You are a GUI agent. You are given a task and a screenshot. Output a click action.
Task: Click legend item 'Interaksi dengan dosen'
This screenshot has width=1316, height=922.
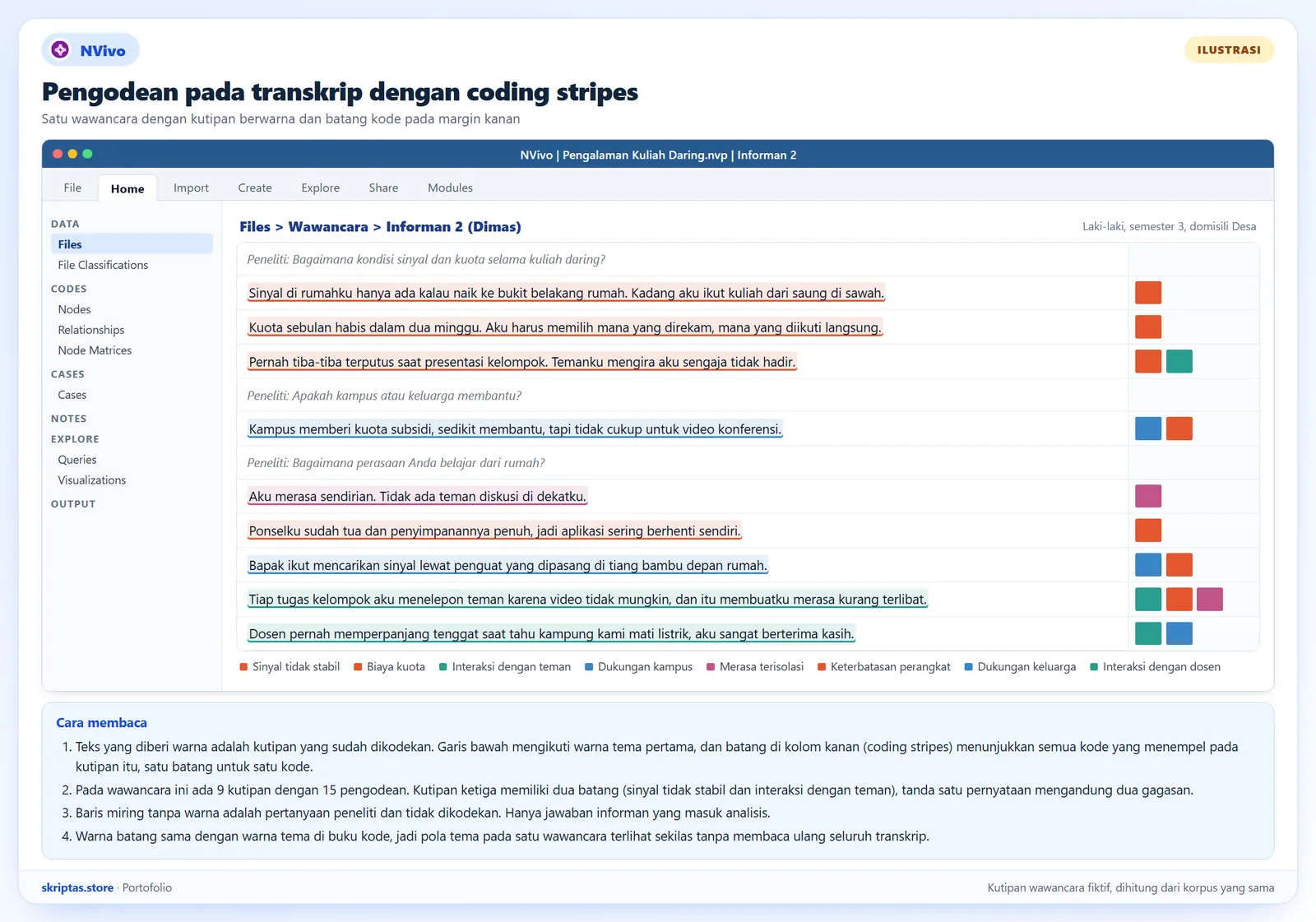(1155, 667)
